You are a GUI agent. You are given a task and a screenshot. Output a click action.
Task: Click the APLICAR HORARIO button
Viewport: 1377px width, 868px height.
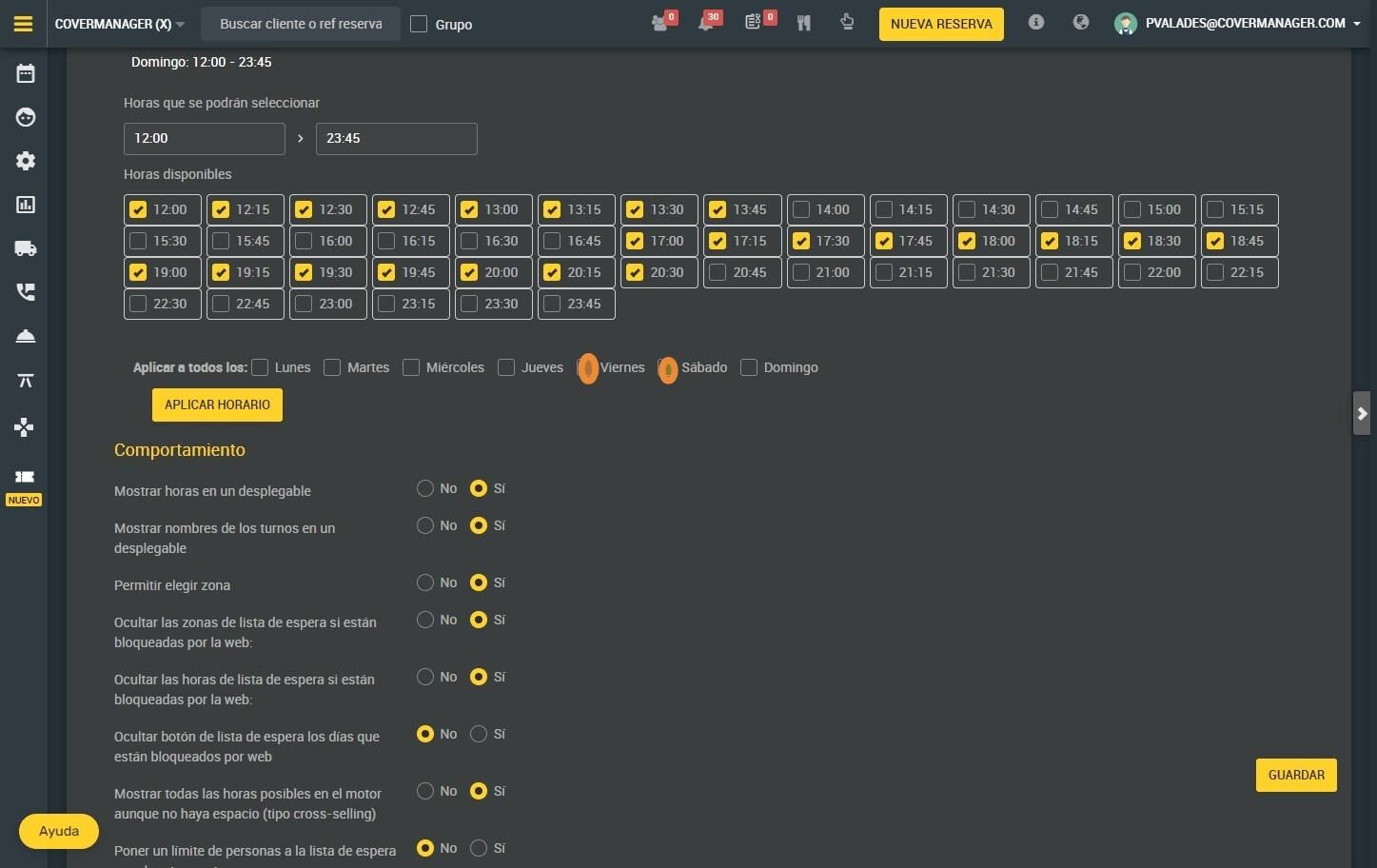(217, 404)
